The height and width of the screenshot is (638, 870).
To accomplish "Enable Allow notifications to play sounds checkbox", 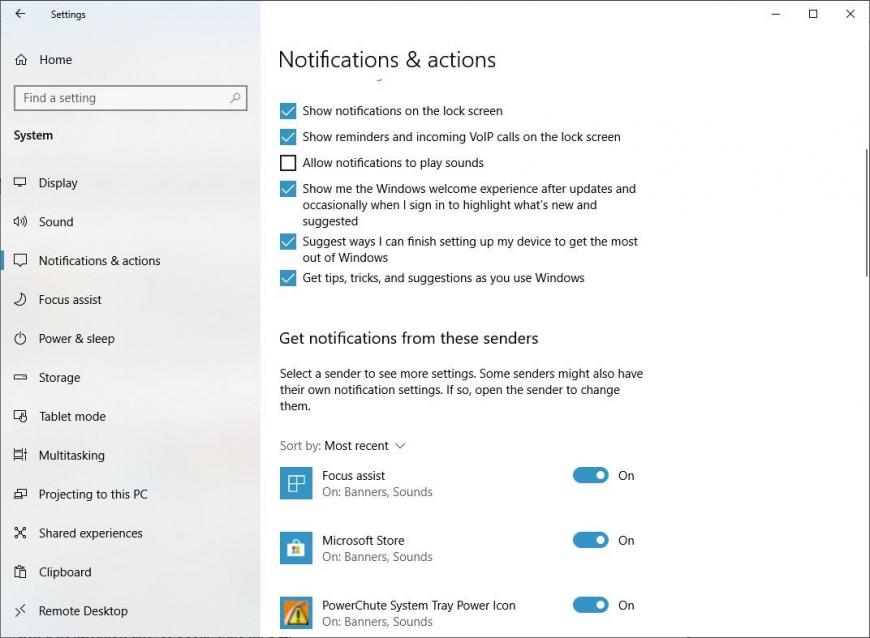I will pyautogui.click(x=288, y=163).
